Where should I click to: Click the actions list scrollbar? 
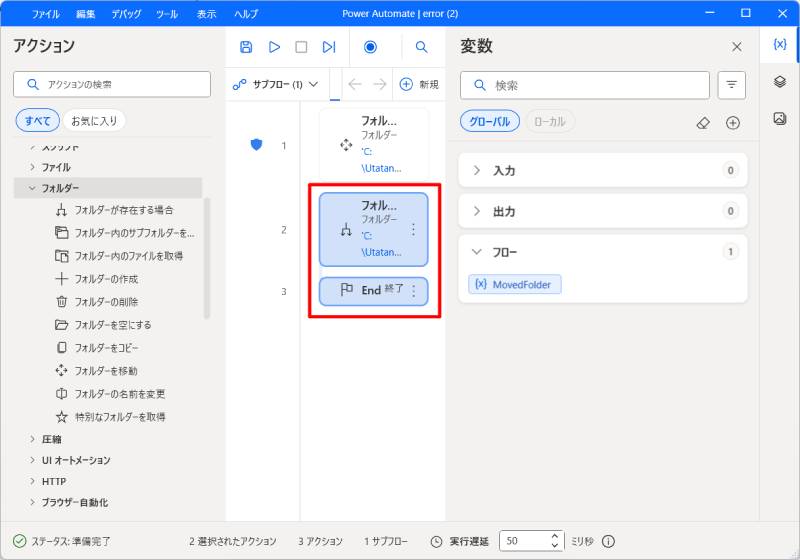tap(207, 258)
